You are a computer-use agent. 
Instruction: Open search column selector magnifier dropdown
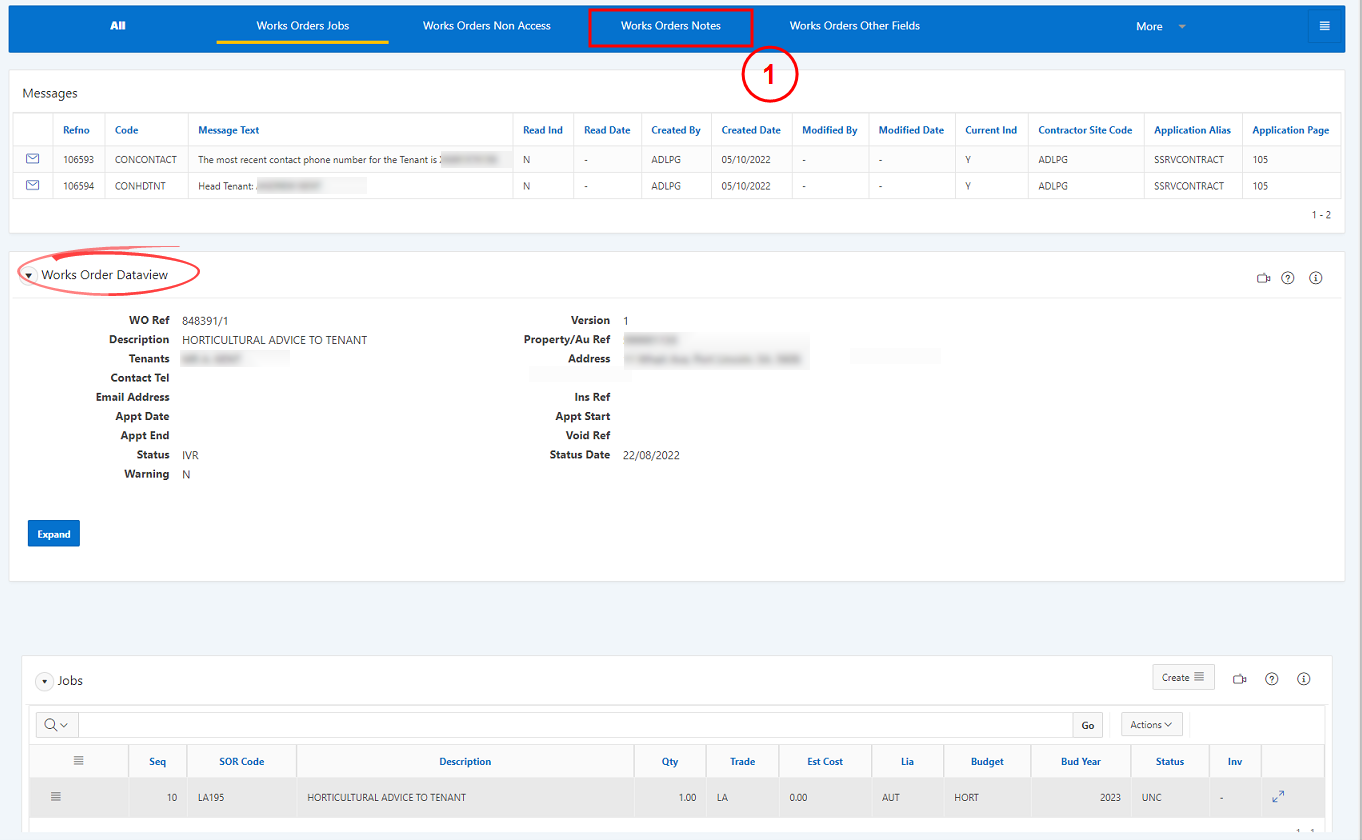pos(56,725)
